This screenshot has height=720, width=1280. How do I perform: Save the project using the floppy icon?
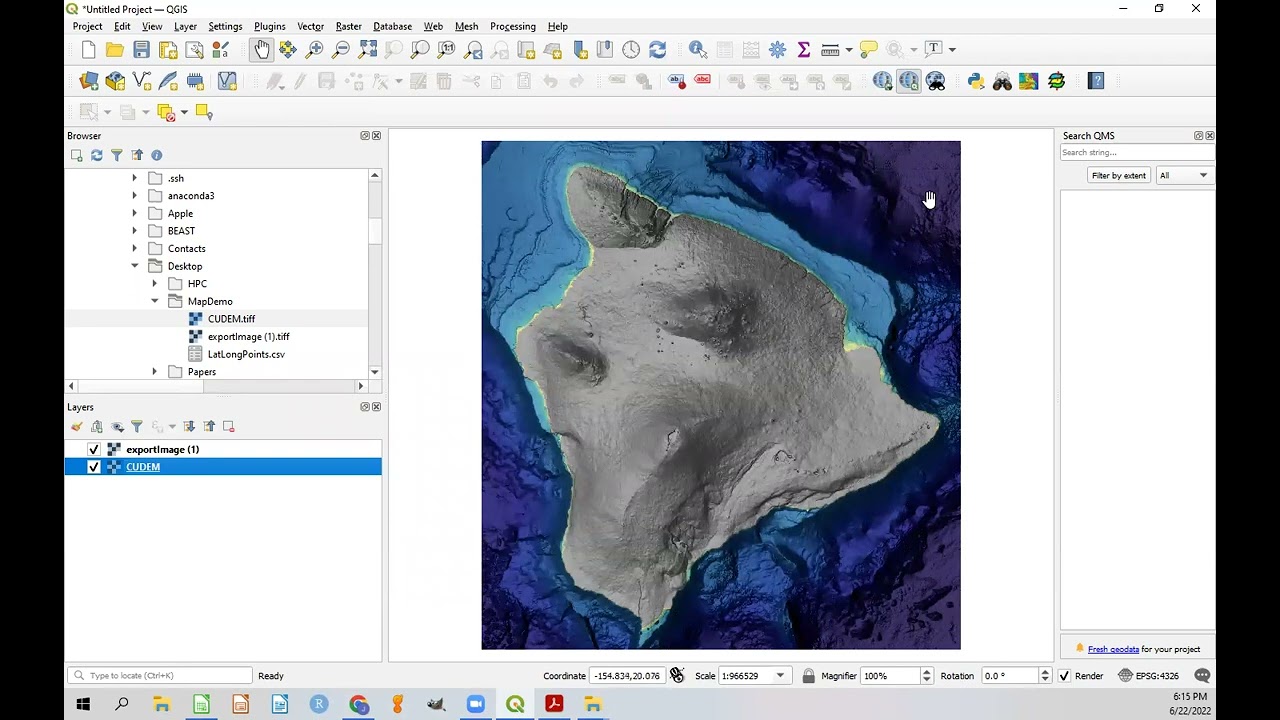click(x=141, y=49)
